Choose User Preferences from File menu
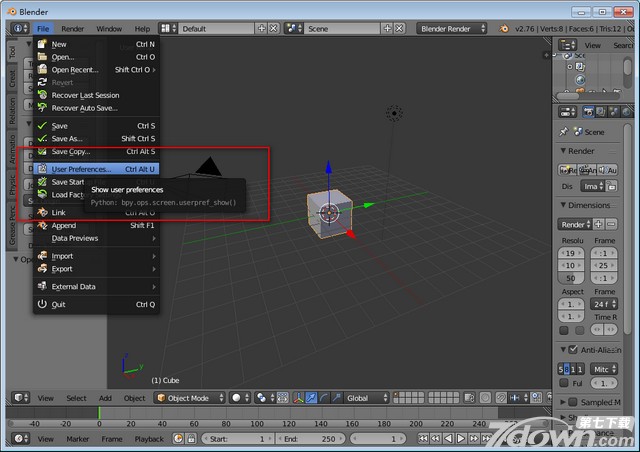Screen dimensions: 640x452 pos(80,169)
